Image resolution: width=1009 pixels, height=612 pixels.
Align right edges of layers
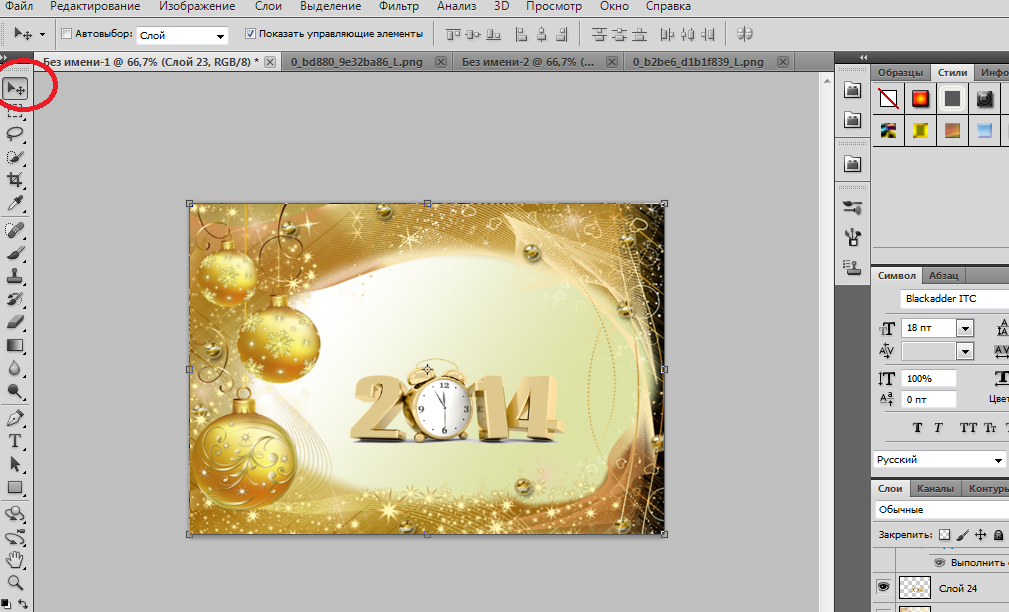pos(562,34)
